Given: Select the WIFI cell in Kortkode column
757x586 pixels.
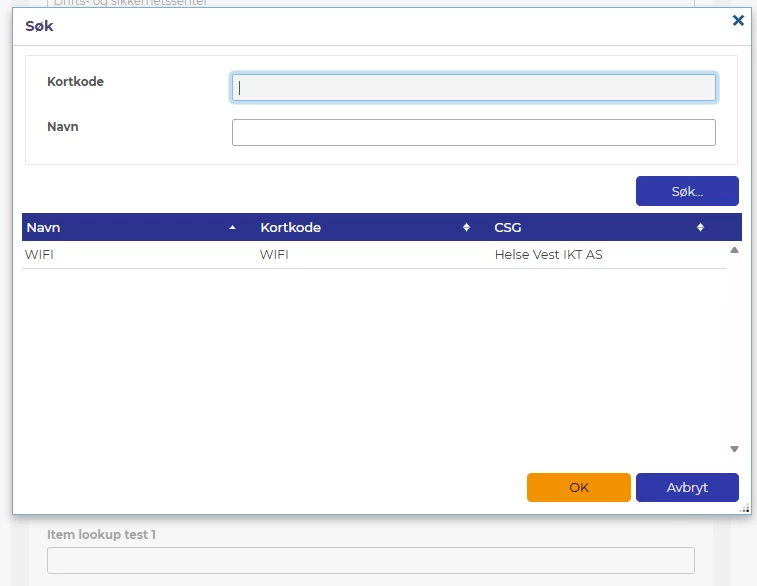Looking at the screenshot, I should click(x=274, y=254).
